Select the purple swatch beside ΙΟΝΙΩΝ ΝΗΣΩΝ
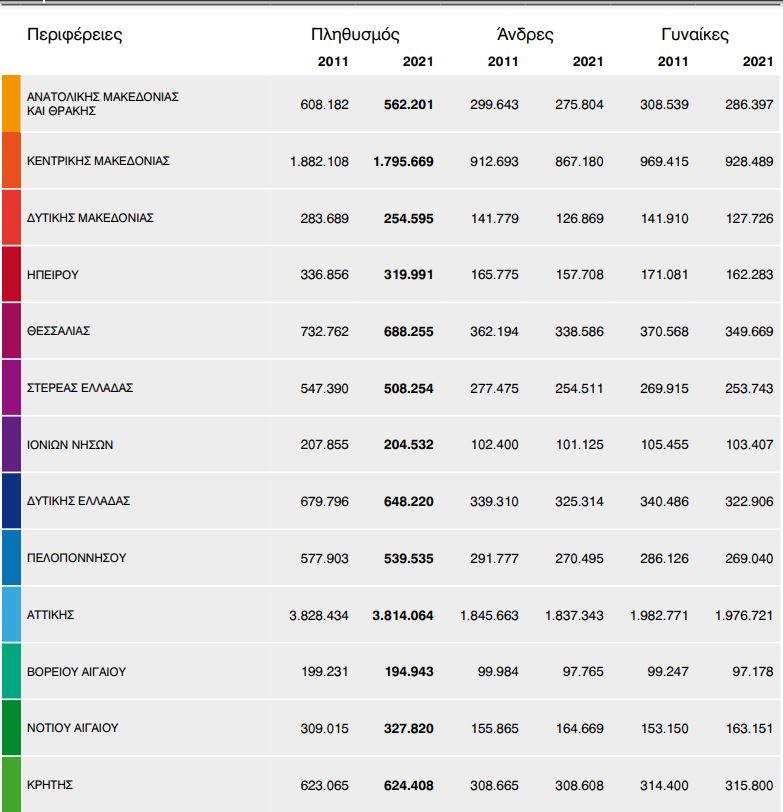Image resolution: width=783 pixels, height=812 pixels. click(11, 444)
